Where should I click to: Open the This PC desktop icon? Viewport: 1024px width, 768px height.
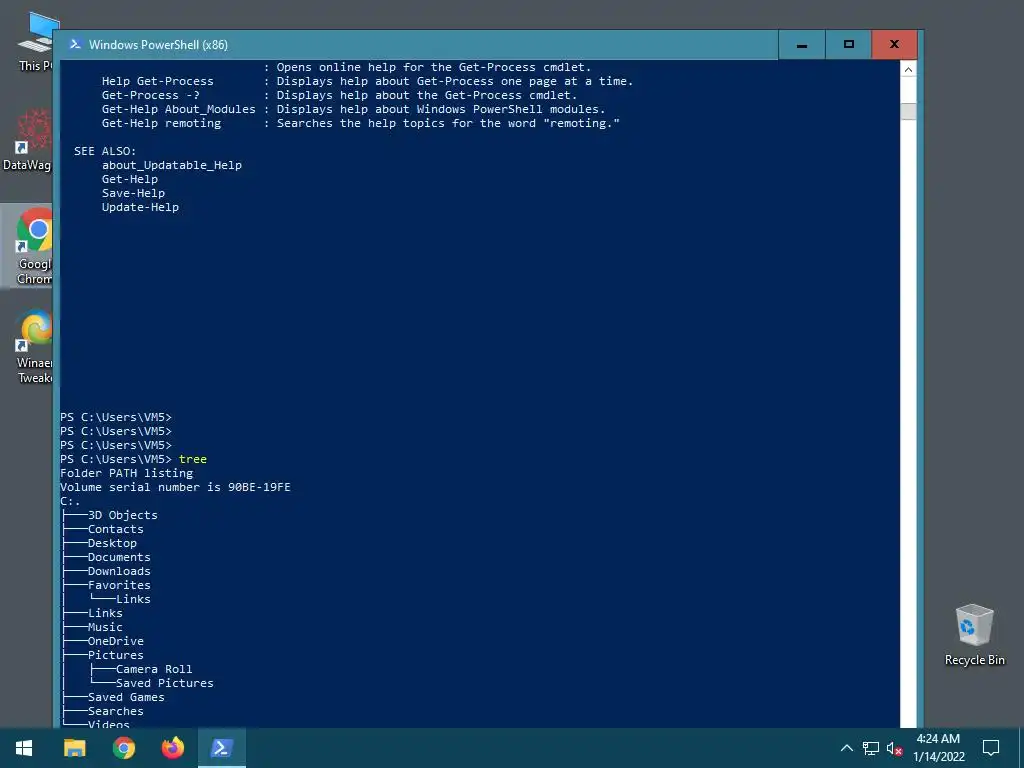[36, 40]
